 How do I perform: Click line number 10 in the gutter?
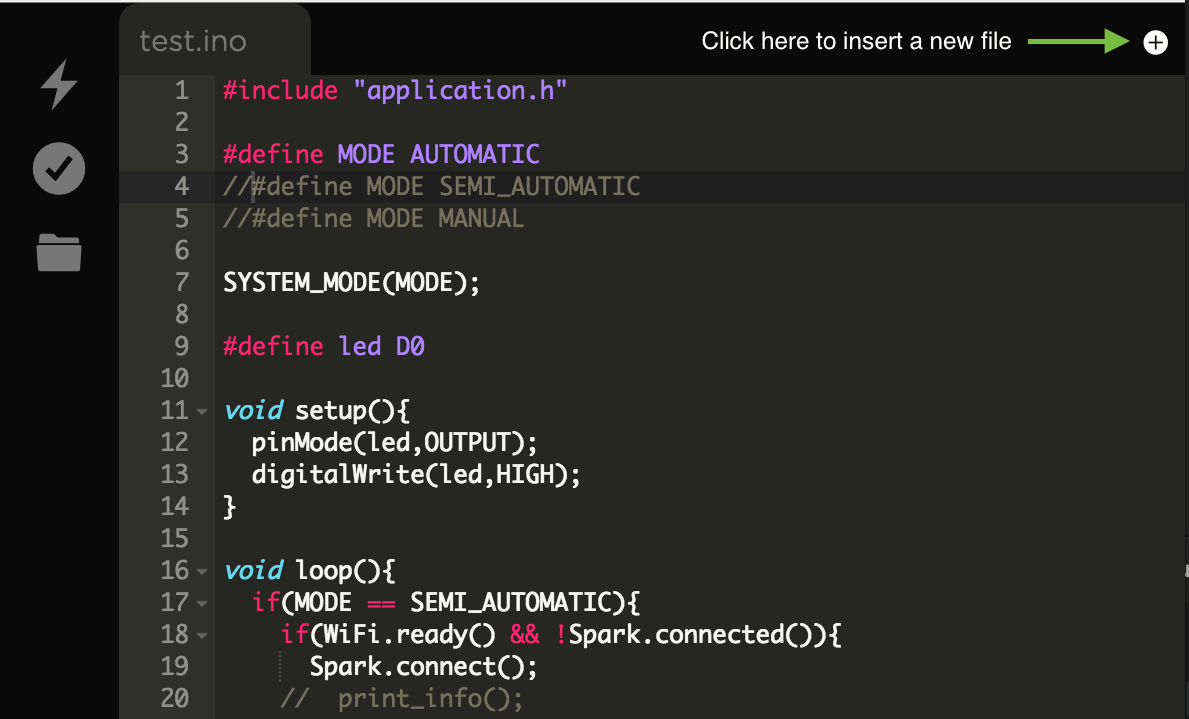pos(174,378)
